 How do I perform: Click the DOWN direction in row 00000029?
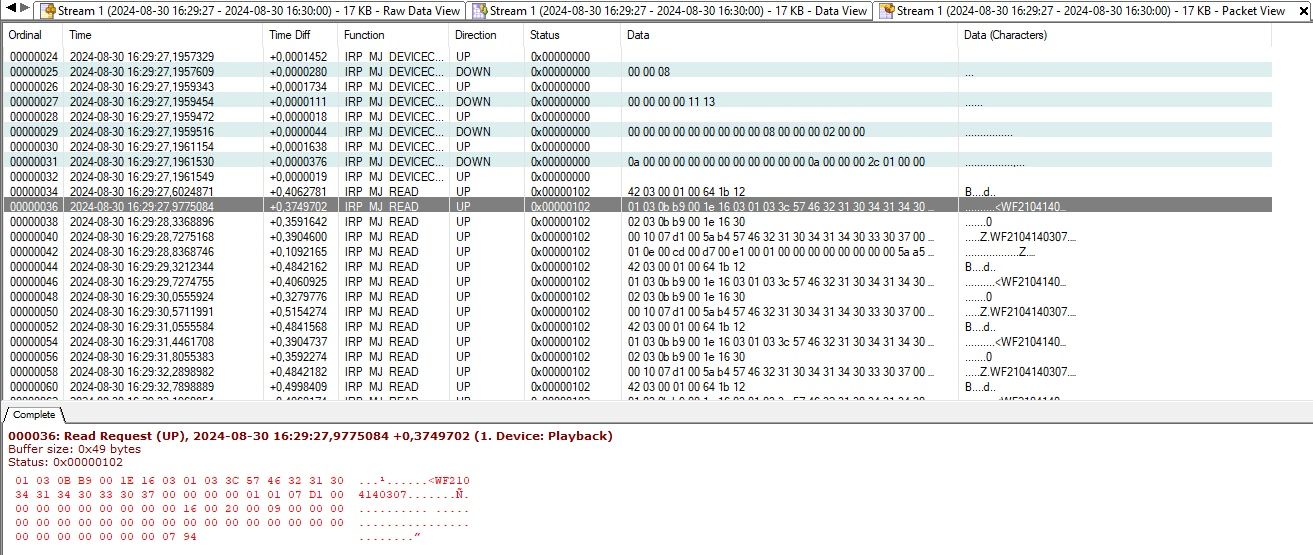click(473, 132)
